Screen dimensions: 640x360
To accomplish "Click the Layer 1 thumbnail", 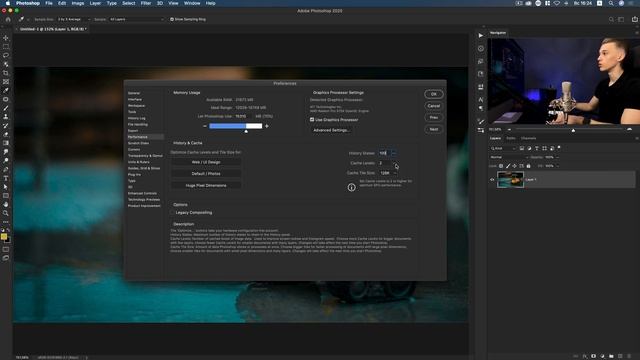I will 510,180.
